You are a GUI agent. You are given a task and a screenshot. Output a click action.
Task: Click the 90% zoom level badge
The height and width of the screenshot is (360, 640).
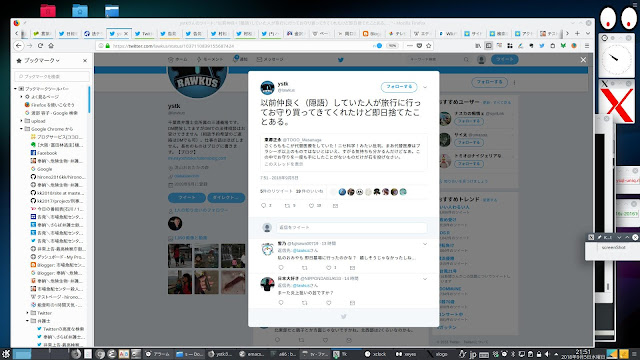pos(392,46)
